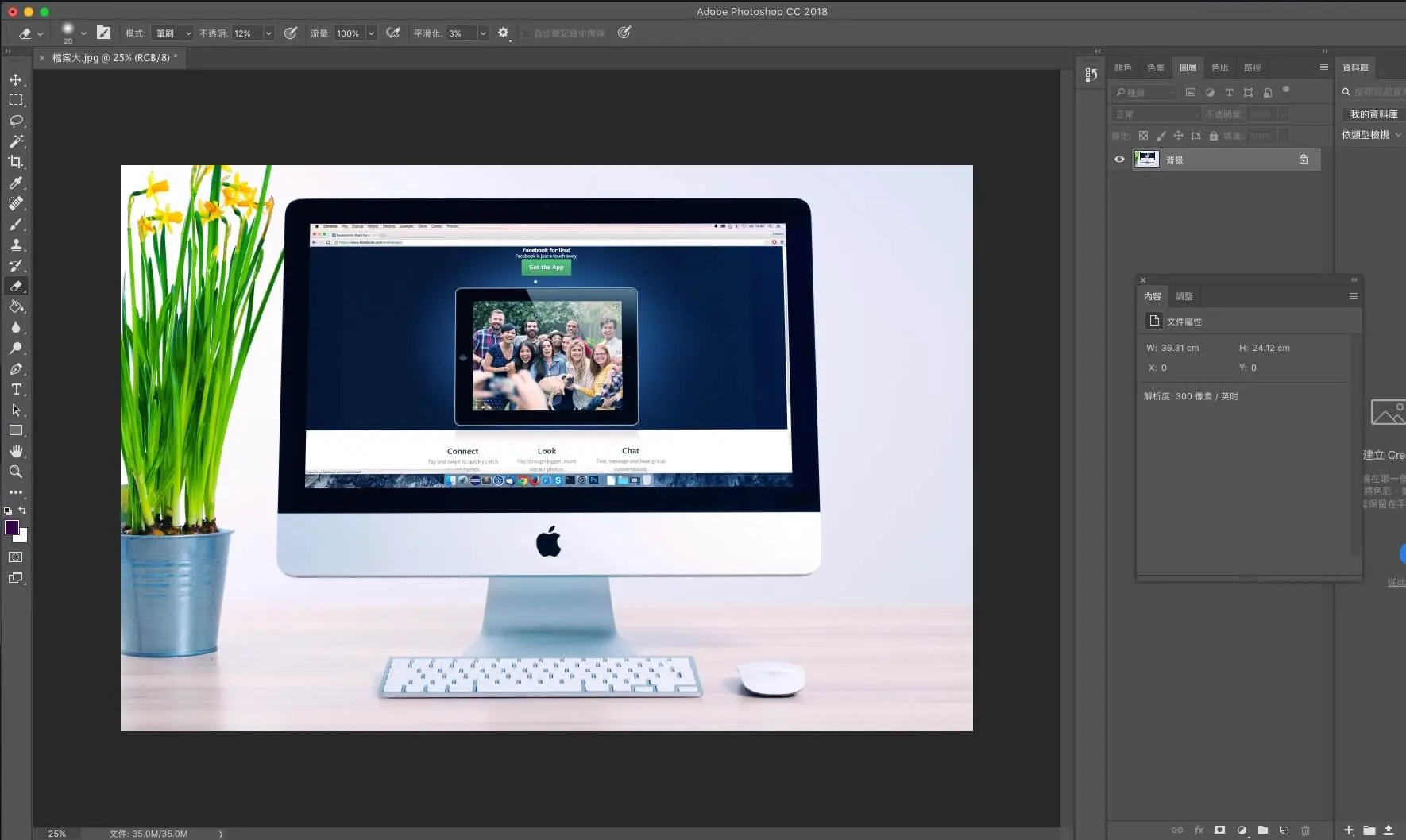Viewport: 1406px width, 840px height.
Task: Toggle pressure for size button
Action: pos(624,33)
